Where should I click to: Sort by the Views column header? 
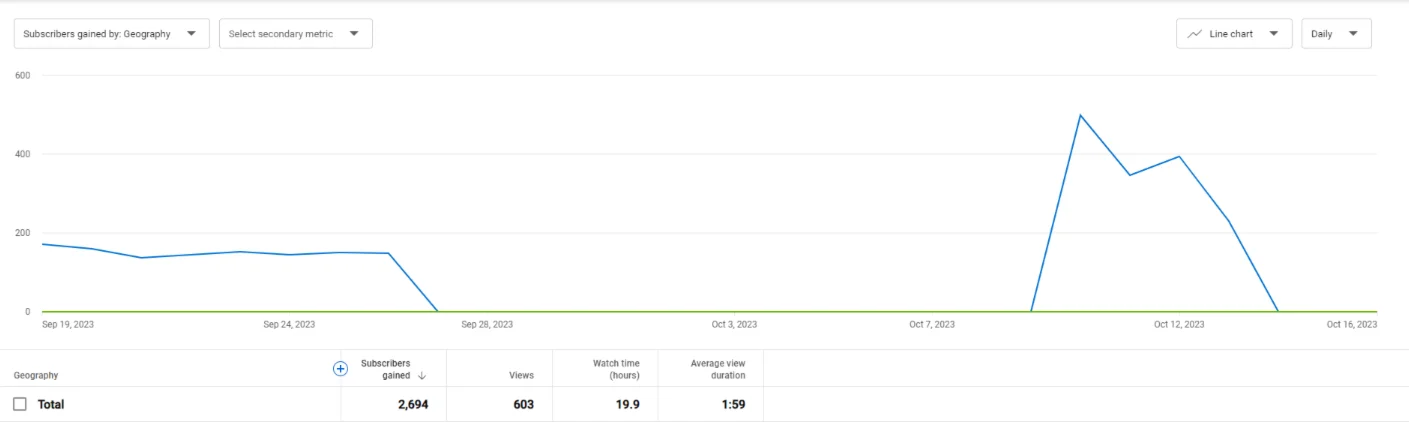pos(521,376)
